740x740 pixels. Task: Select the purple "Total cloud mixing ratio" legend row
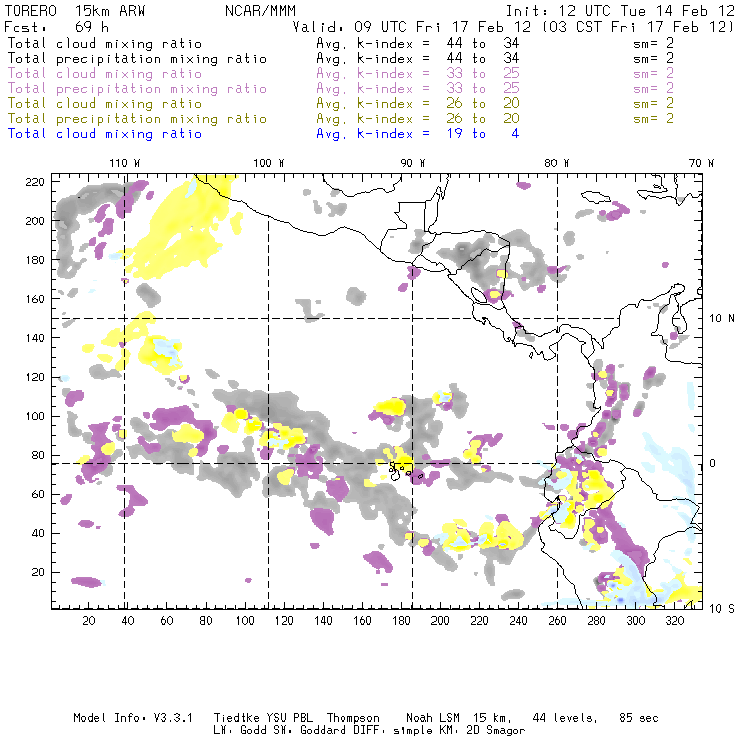105,74
